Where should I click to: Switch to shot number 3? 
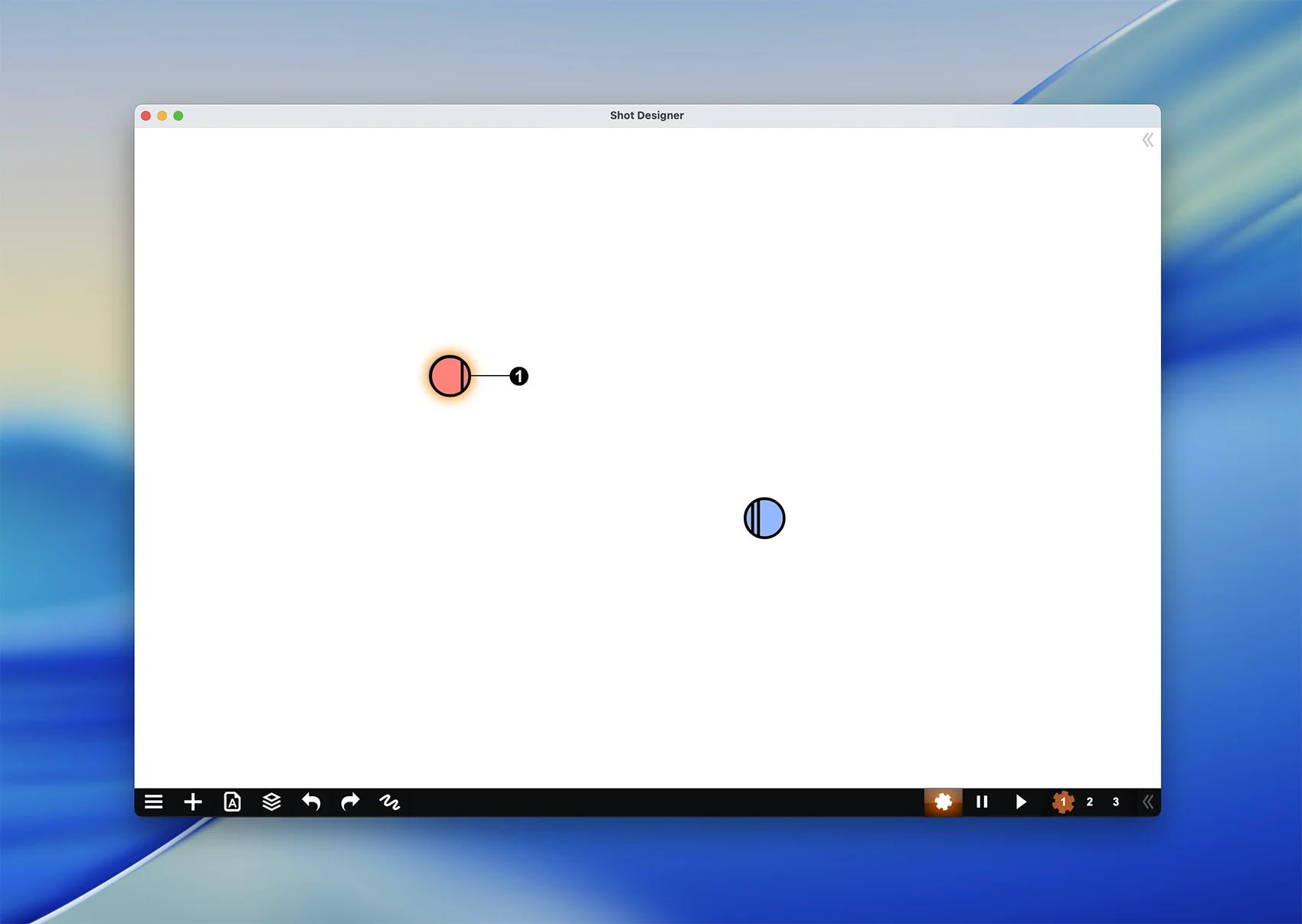(1116, 802)
